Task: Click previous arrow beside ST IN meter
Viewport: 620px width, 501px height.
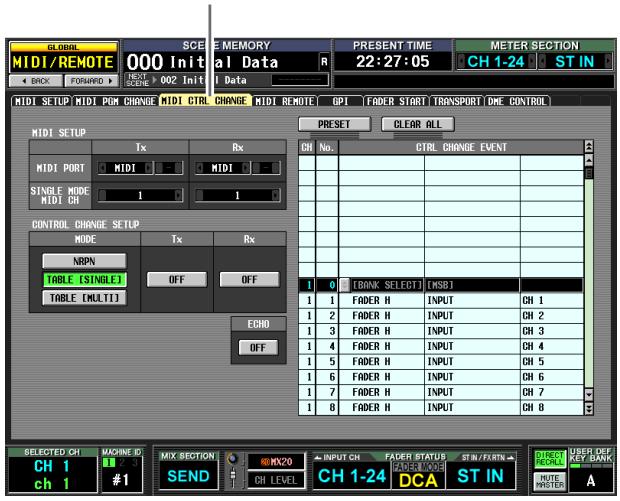Action: coord(543,62)
